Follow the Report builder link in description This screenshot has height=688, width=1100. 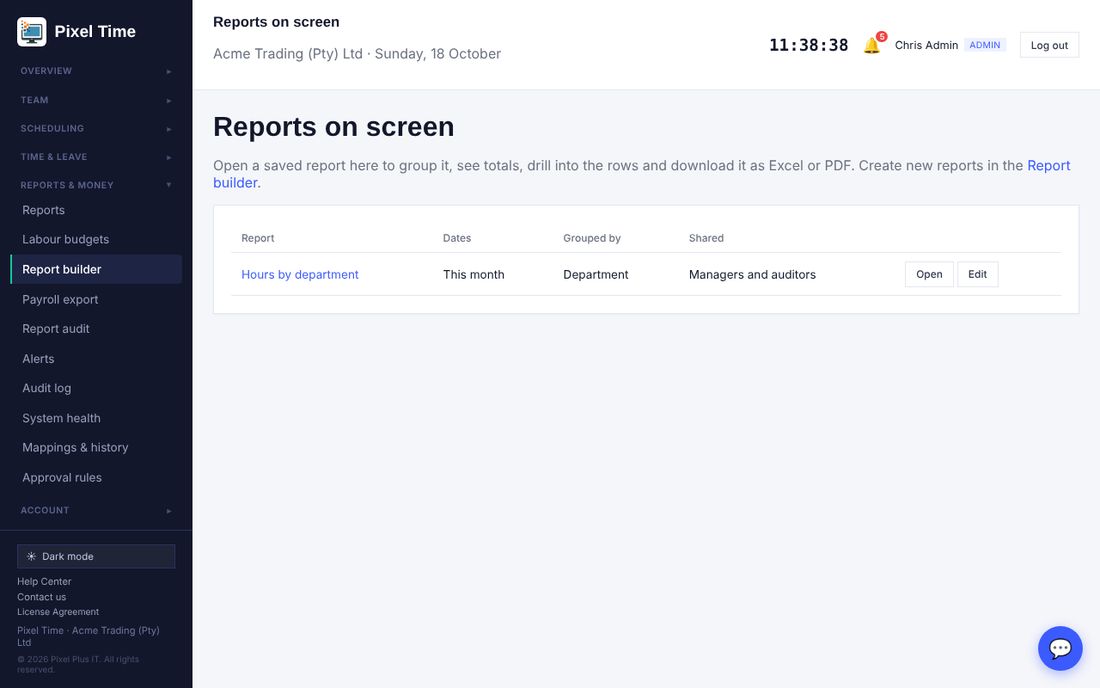pos(1049,166)
